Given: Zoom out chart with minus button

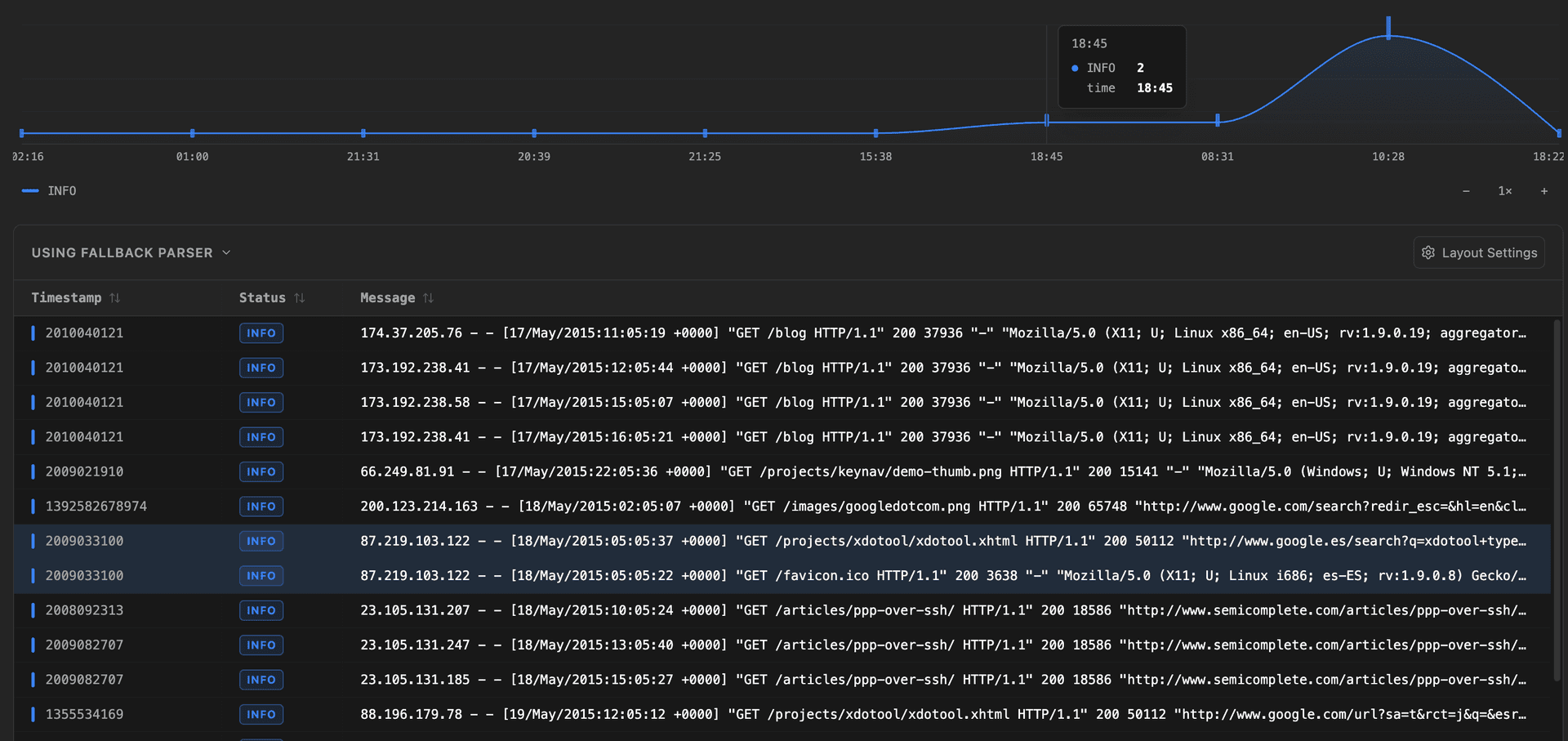Looking at the screenshot, I should point(1466,190).
